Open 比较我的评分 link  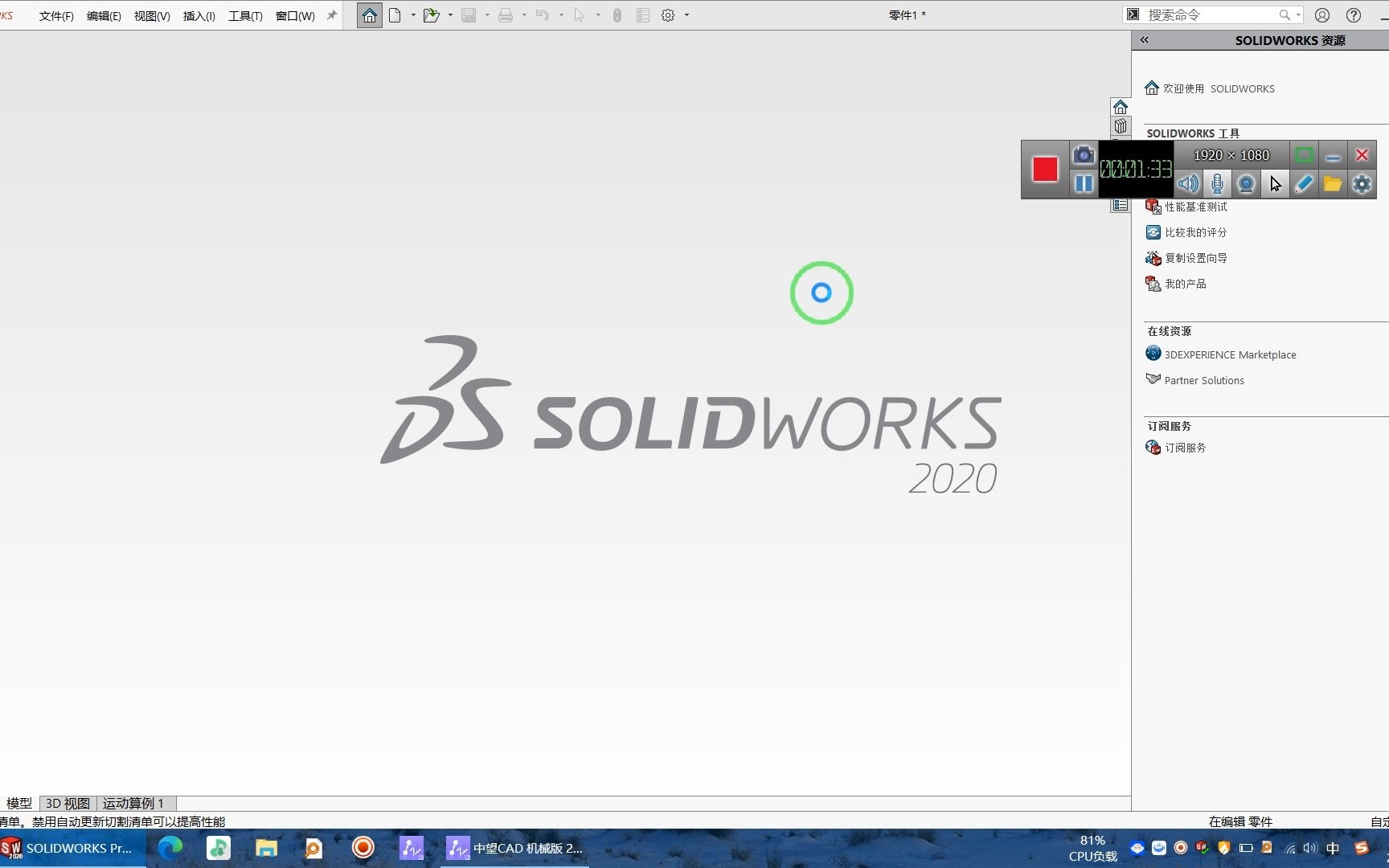pyautogui.click(x=1196, y=232)
